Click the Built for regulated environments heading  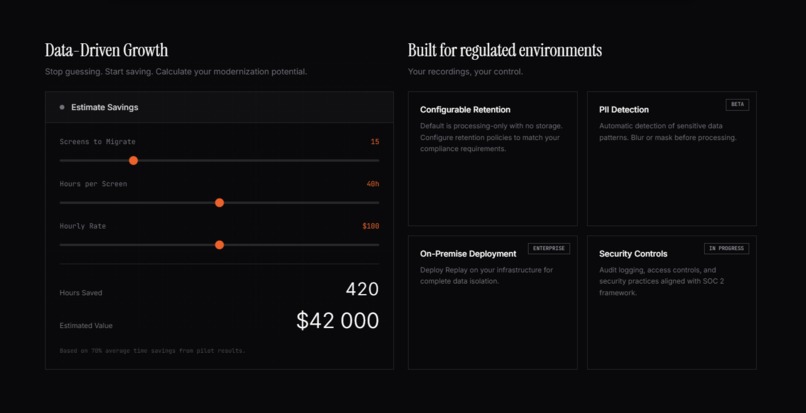tap(505, 50)
